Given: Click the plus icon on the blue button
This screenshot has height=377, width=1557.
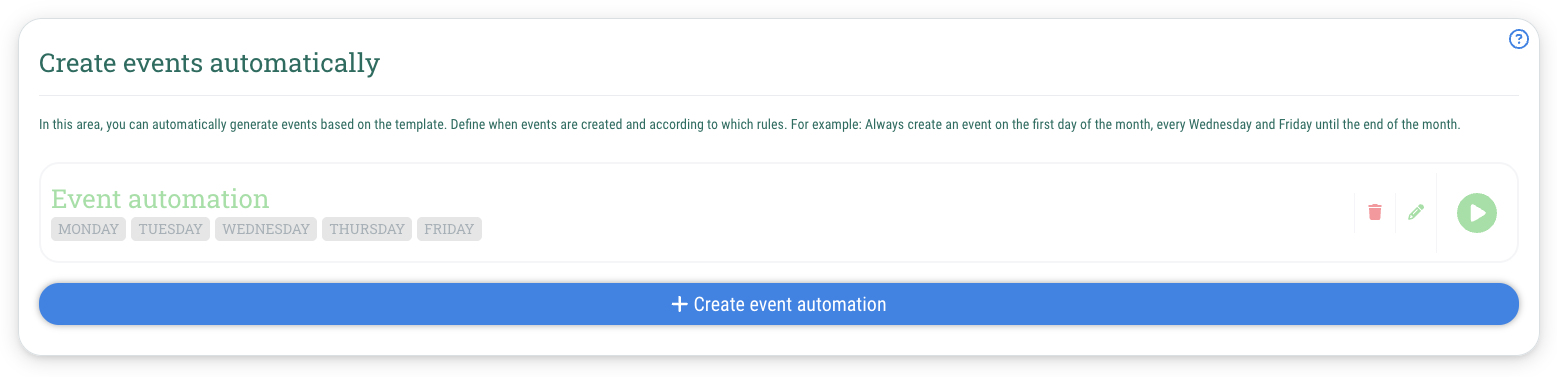Looking at the screenshot, I should [x=679, y=304].
